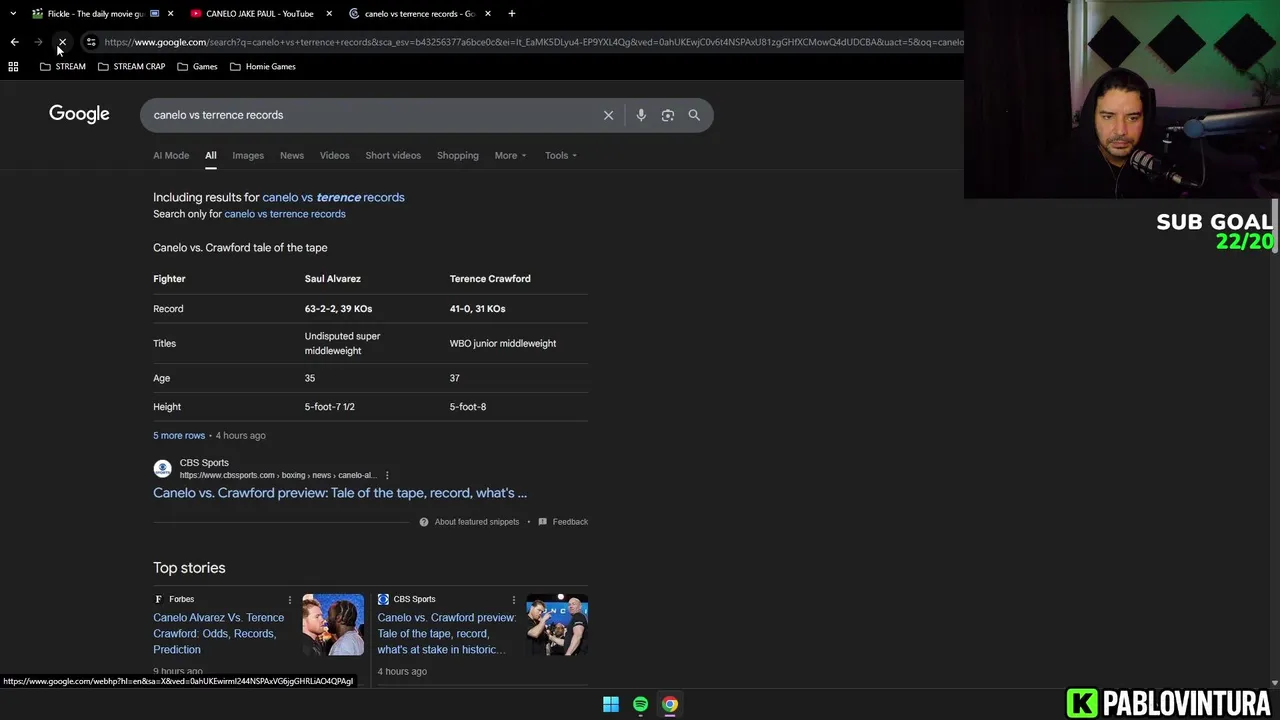The image size is (1280, 720).
Task: Switch to Short videos results
Action: click(x=393, y=156)
